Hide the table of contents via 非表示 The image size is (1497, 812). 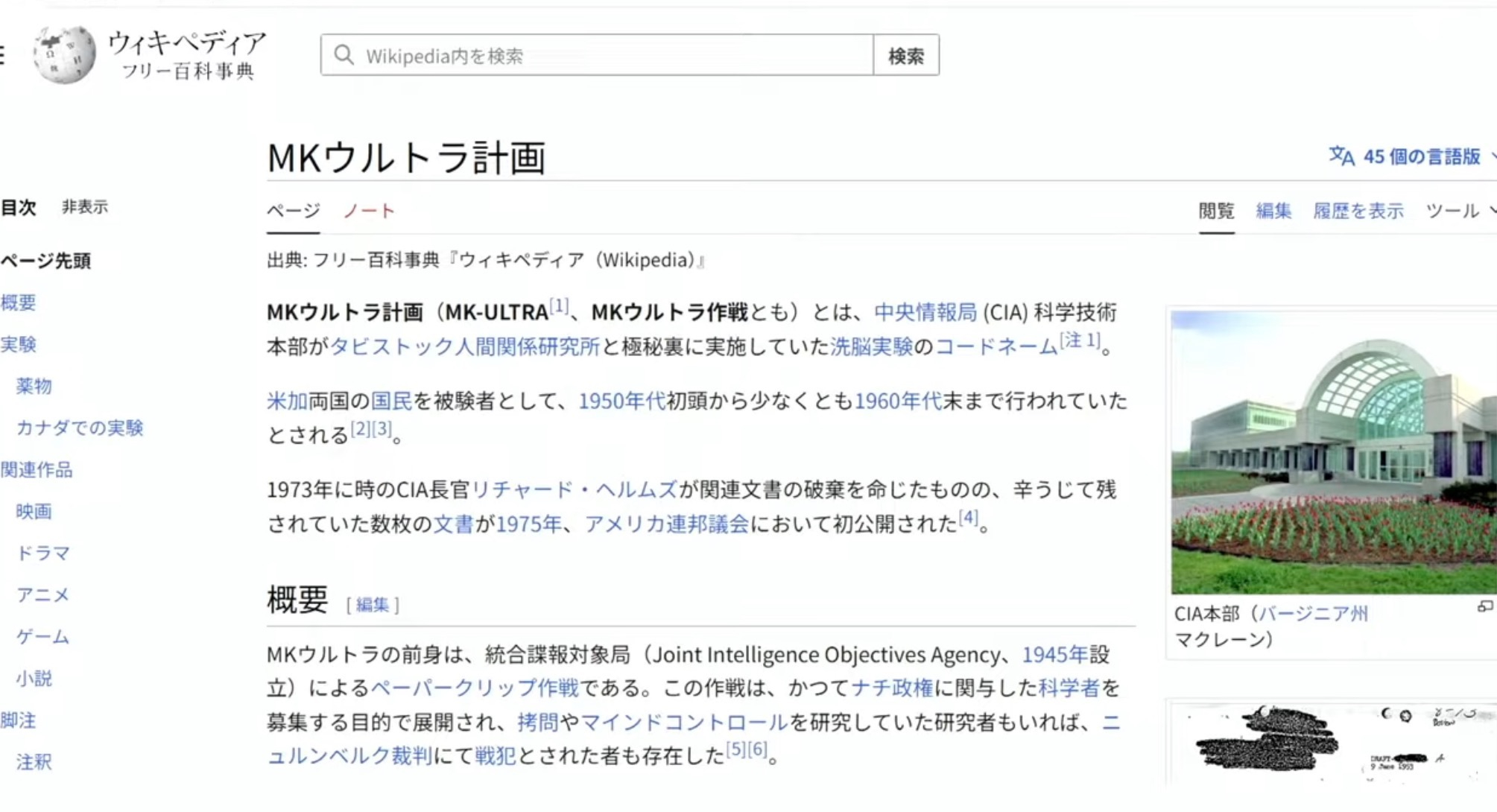coord(85,207)
